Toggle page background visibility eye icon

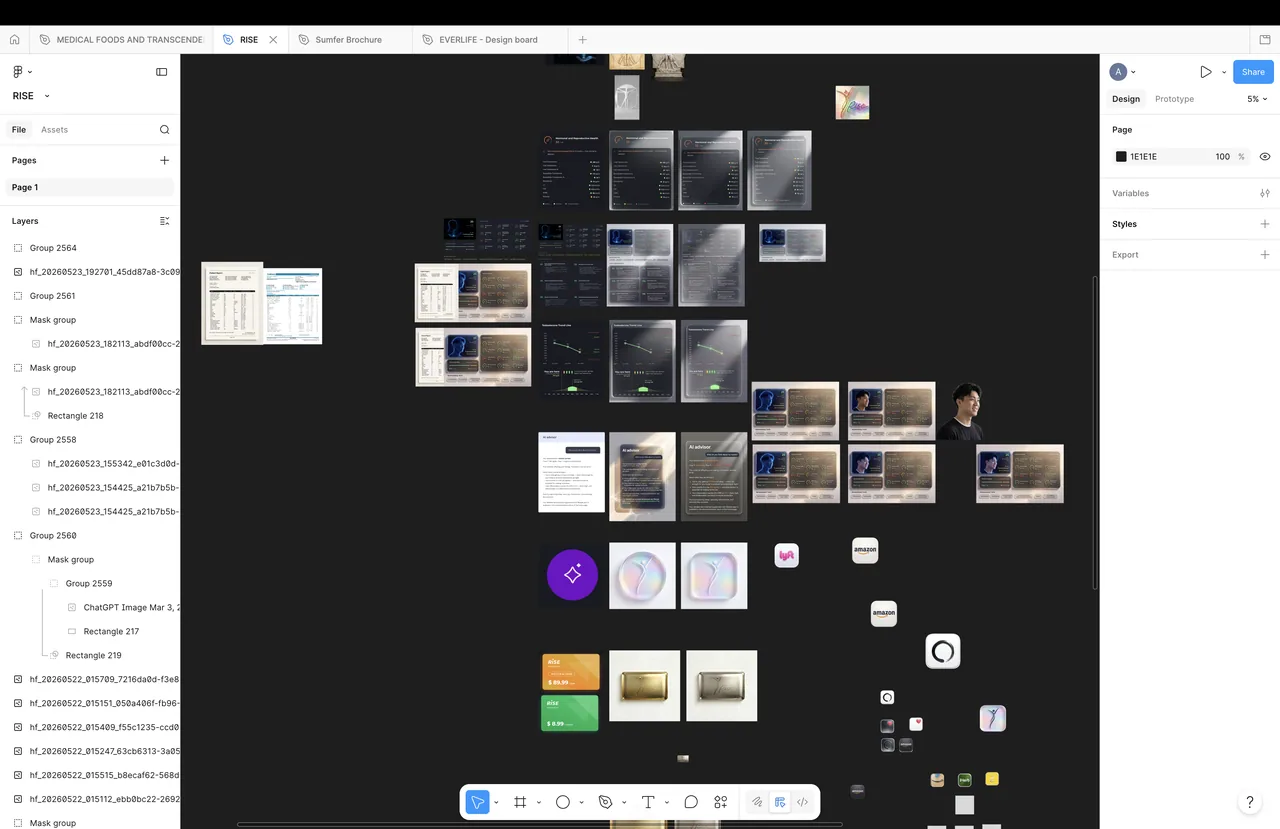(x=1265, y=157)
